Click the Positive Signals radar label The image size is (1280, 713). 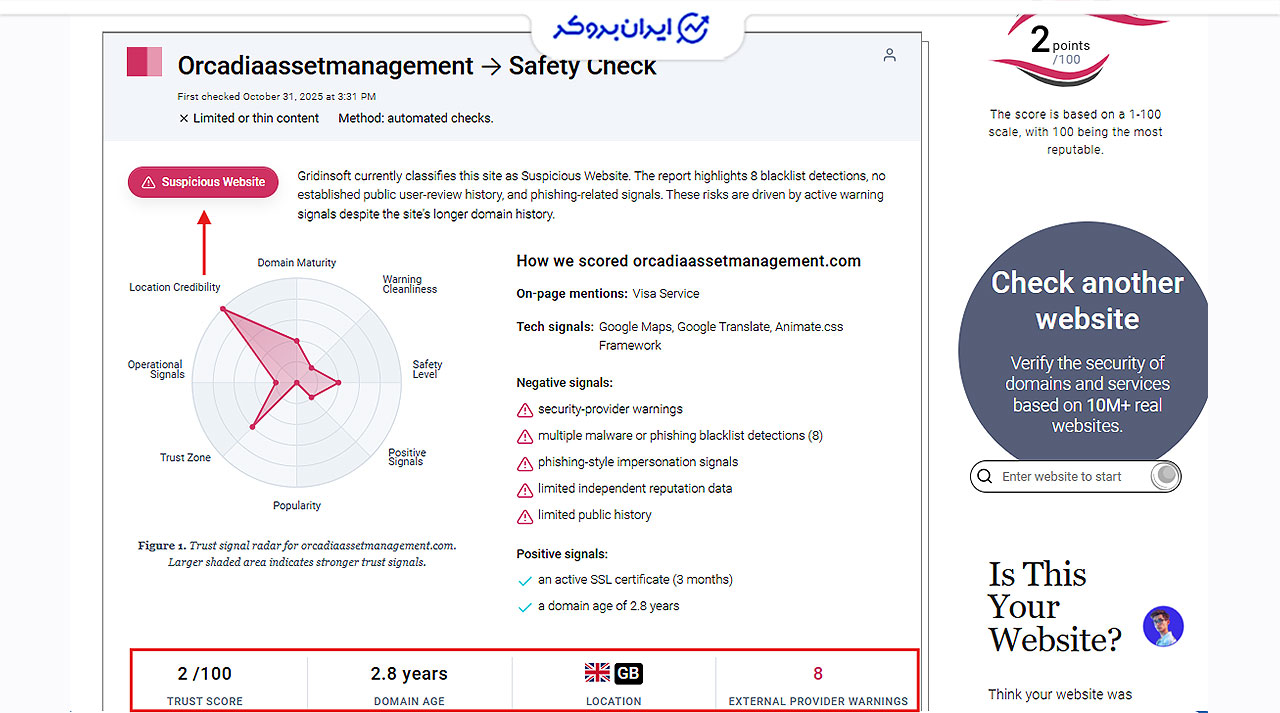point(407,457)
